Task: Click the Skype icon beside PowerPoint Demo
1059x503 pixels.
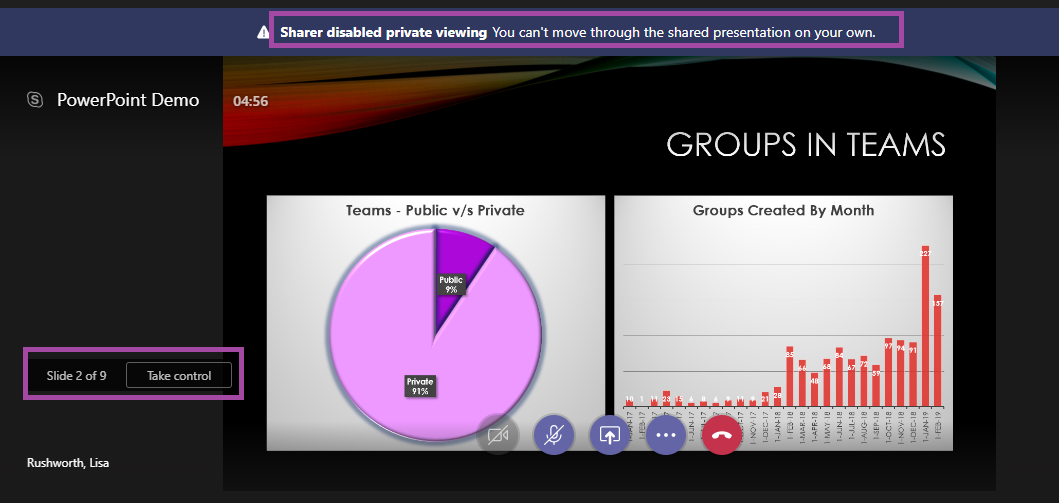Action: click(x=35, y=100)
